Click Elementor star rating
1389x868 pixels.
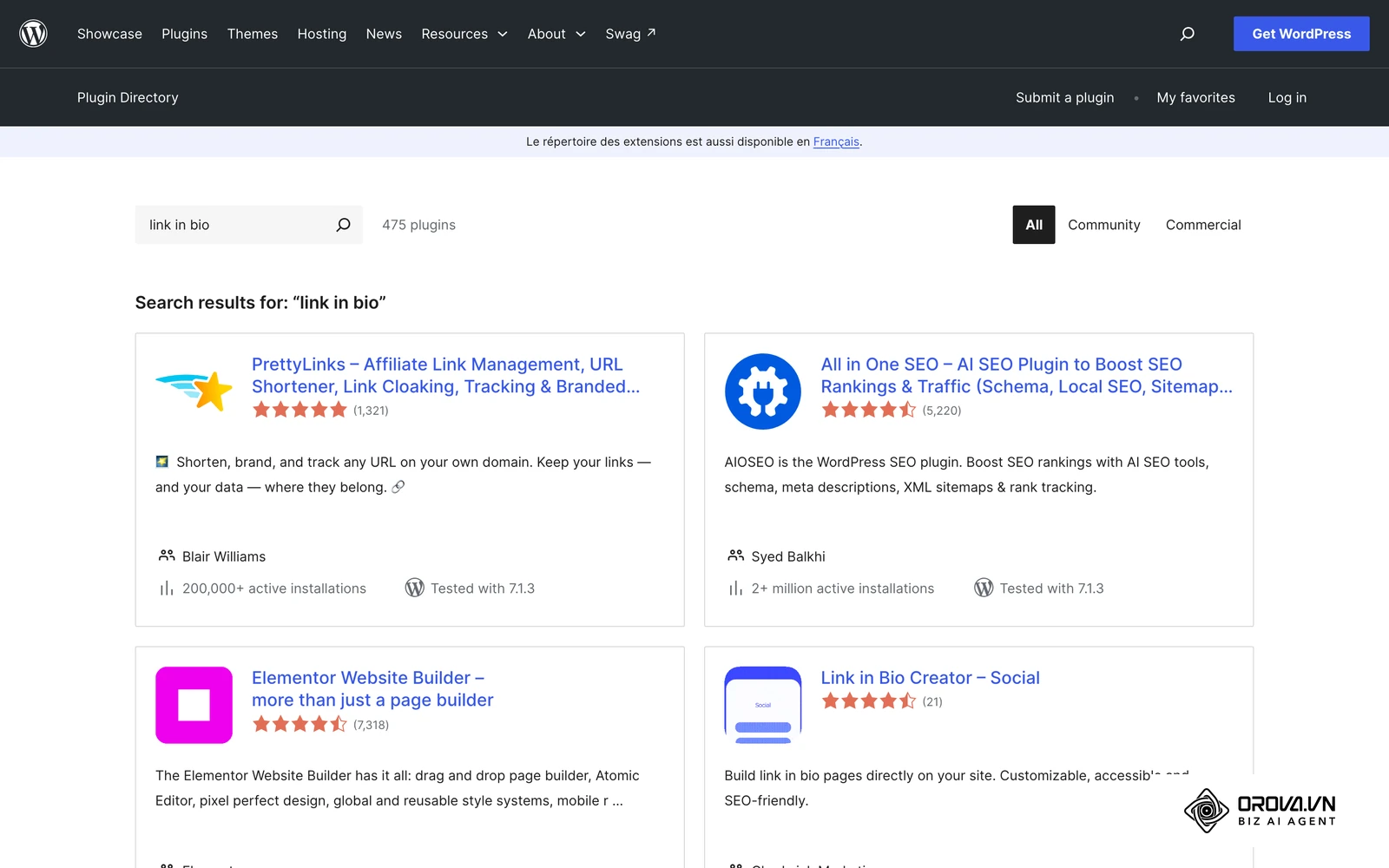300,724
